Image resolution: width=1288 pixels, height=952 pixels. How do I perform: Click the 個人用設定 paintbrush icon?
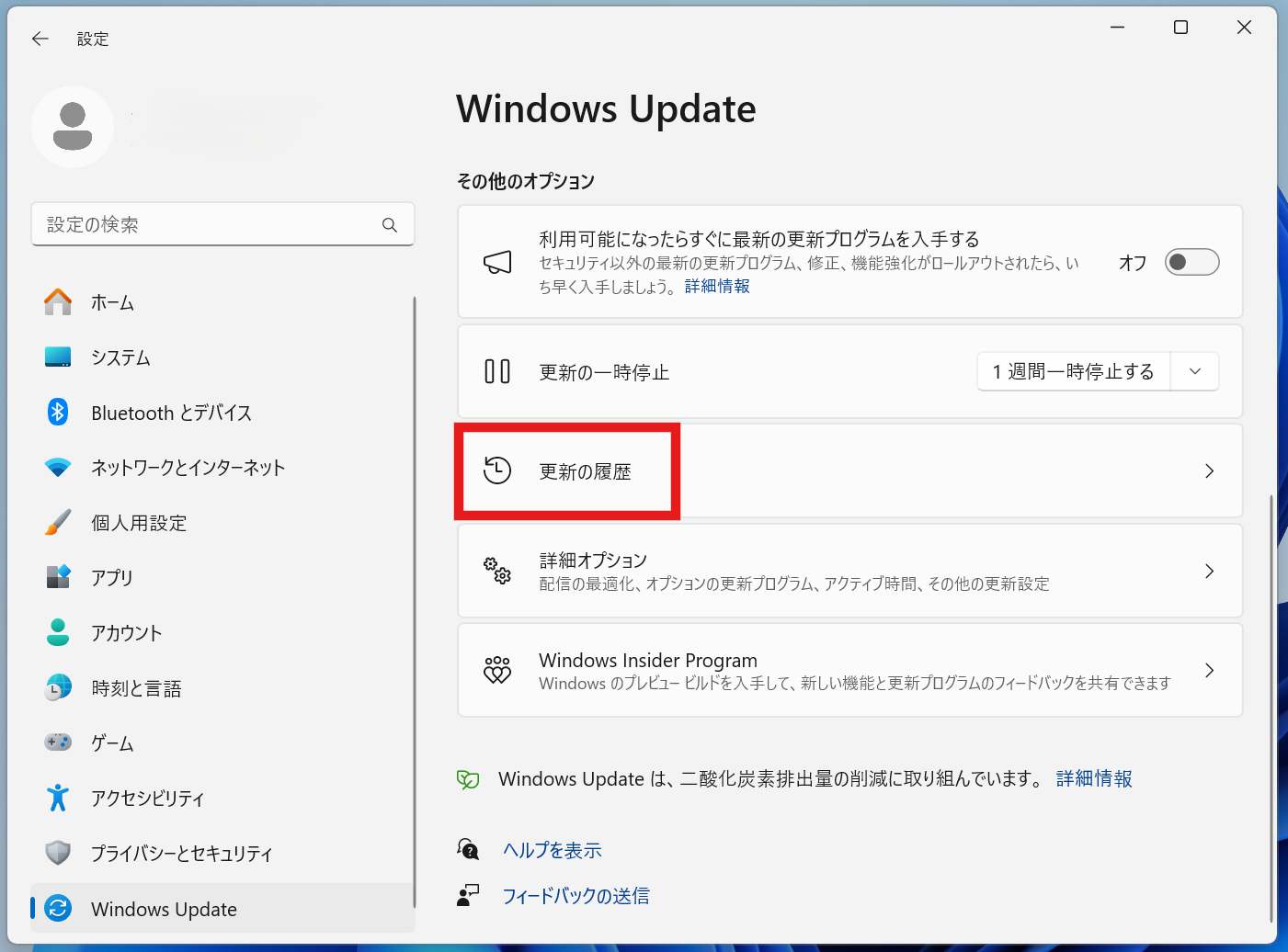(58, 523)
